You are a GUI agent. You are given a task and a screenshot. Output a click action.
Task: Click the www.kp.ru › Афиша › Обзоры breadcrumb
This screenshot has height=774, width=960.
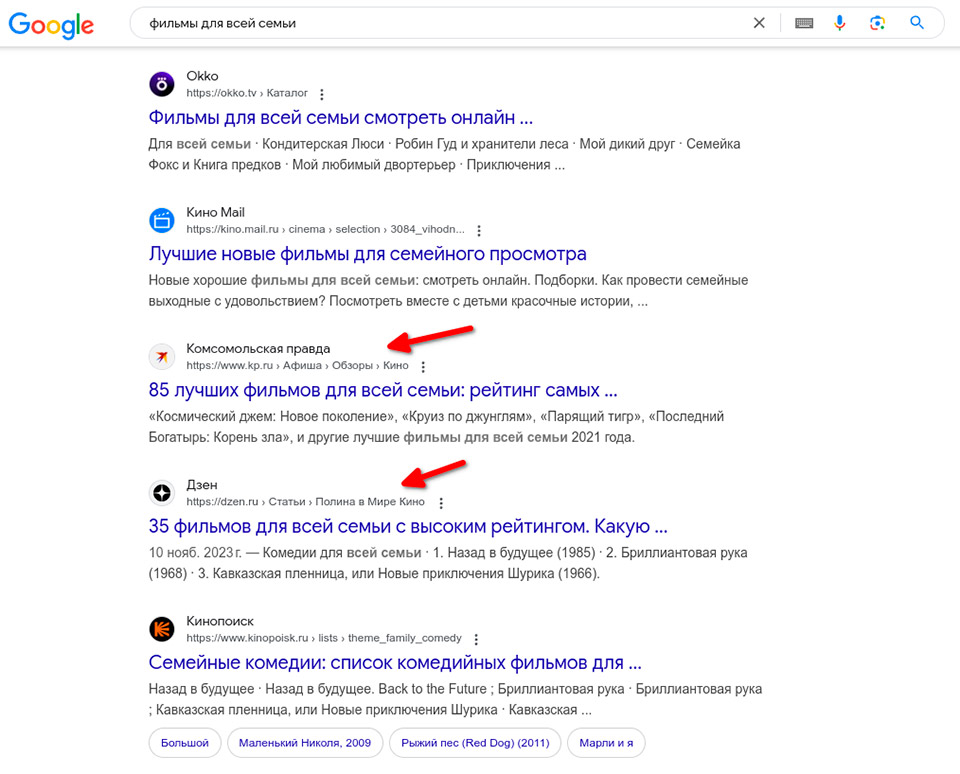(x=298, y=366)
